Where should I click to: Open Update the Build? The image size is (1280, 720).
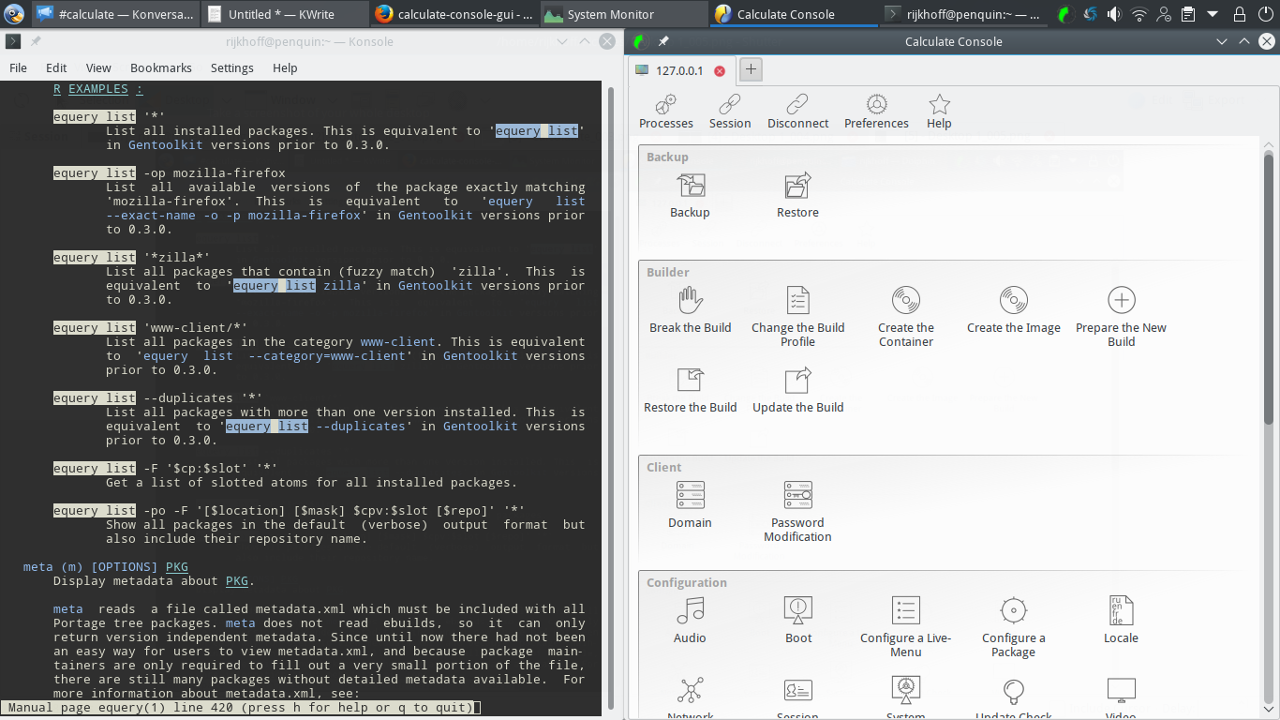tap(798, 390)
